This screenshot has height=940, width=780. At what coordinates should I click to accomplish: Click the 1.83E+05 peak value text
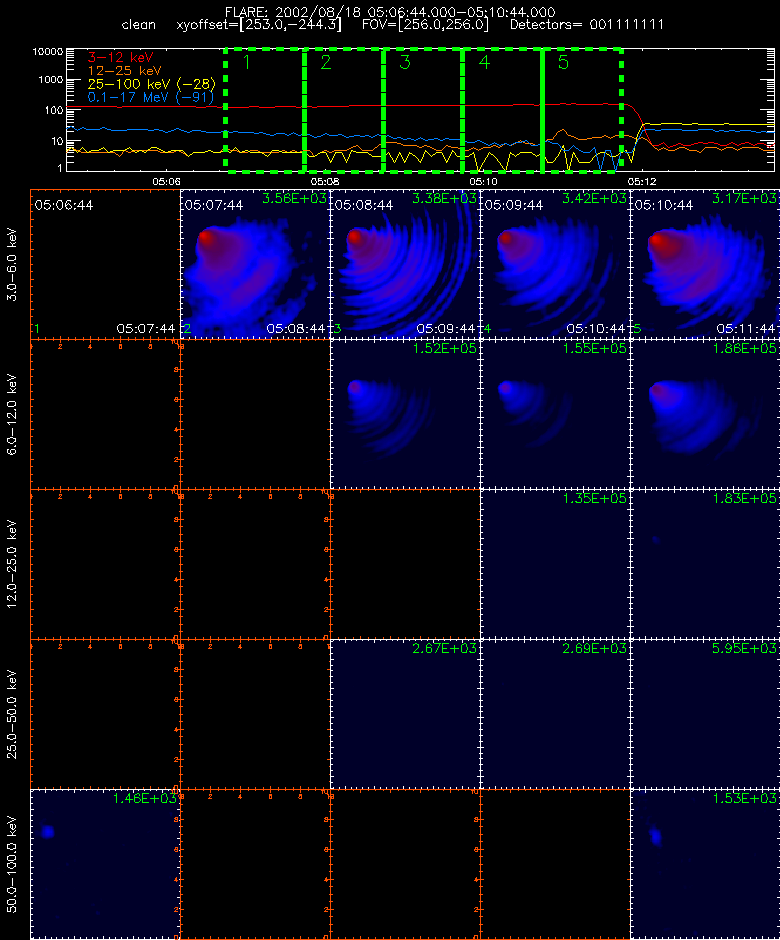point(744,499)
